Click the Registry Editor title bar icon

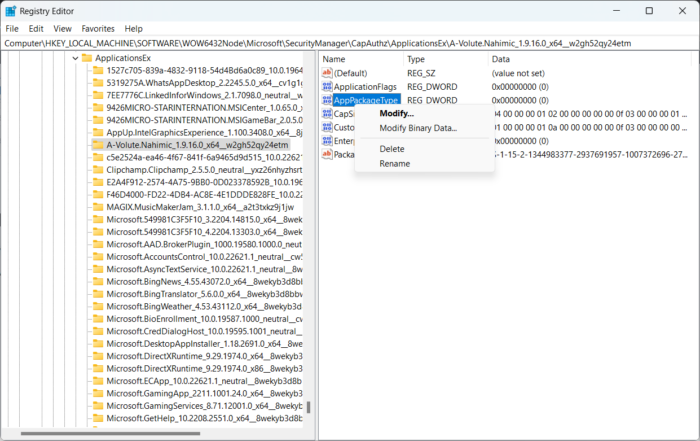[10, 11]
